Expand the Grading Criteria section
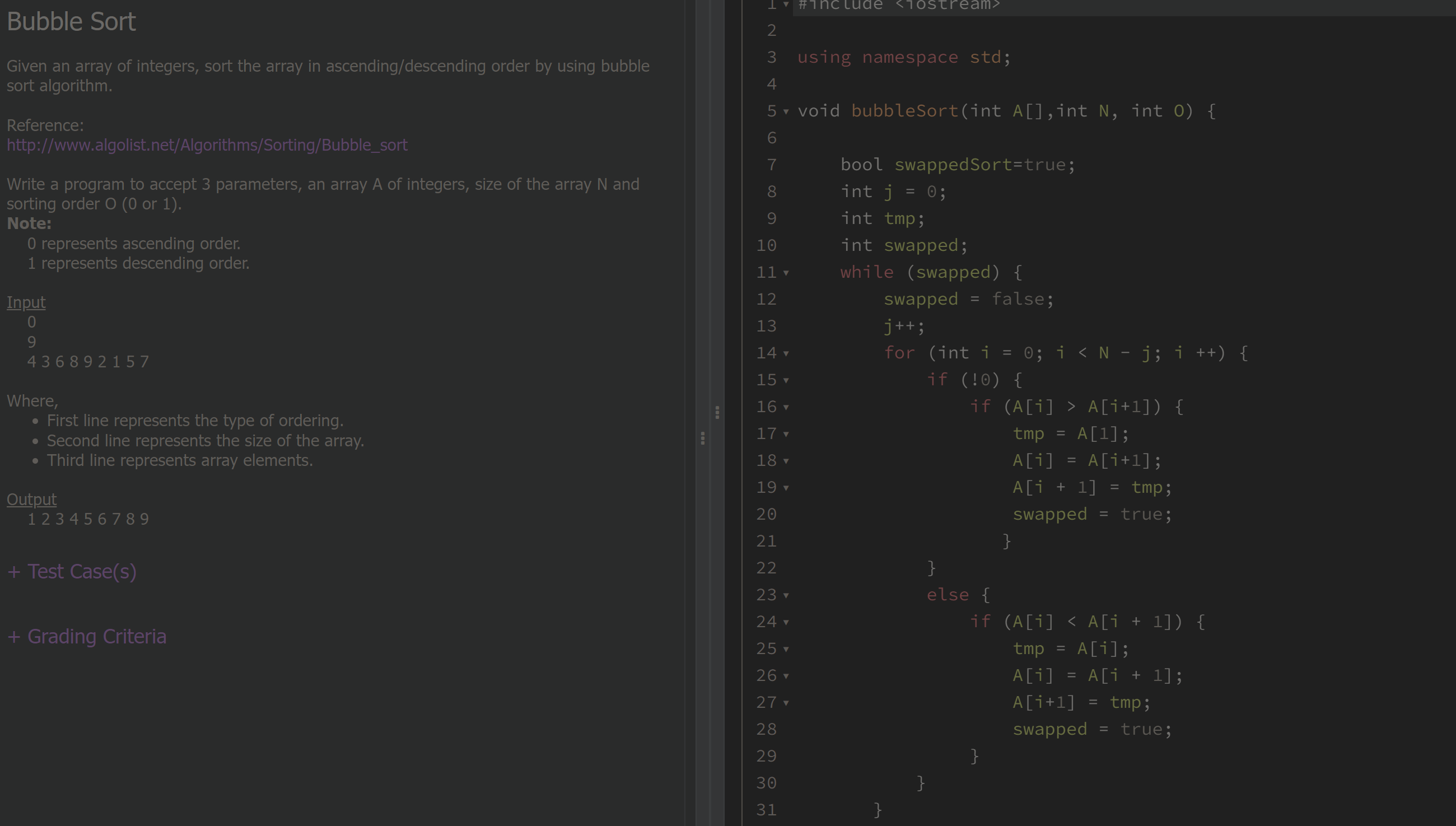Image resolution: width=1456 pixels, height=826 pixels. pos(86,636)
